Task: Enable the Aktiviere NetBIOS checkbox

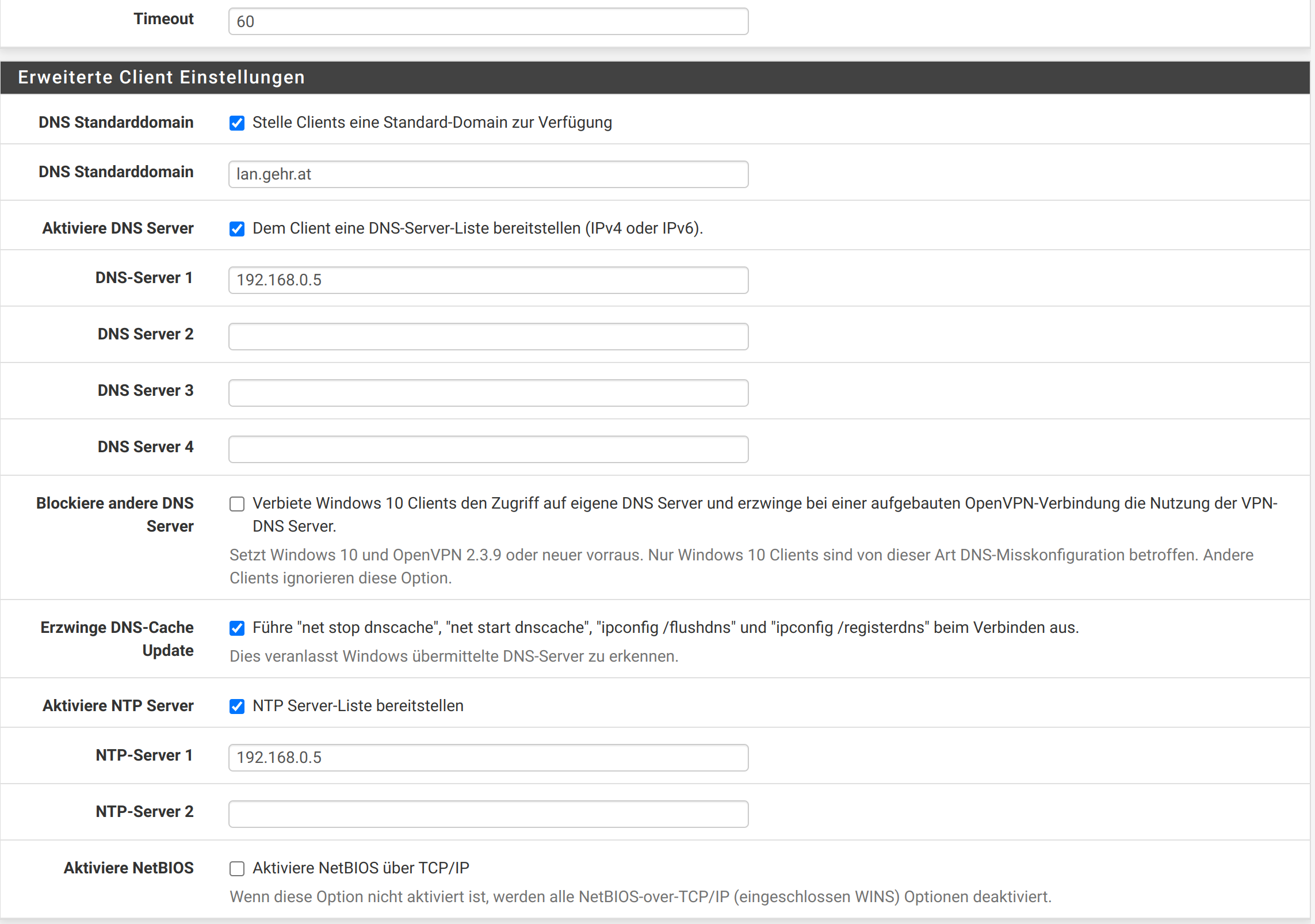Action: coord(237,869)
